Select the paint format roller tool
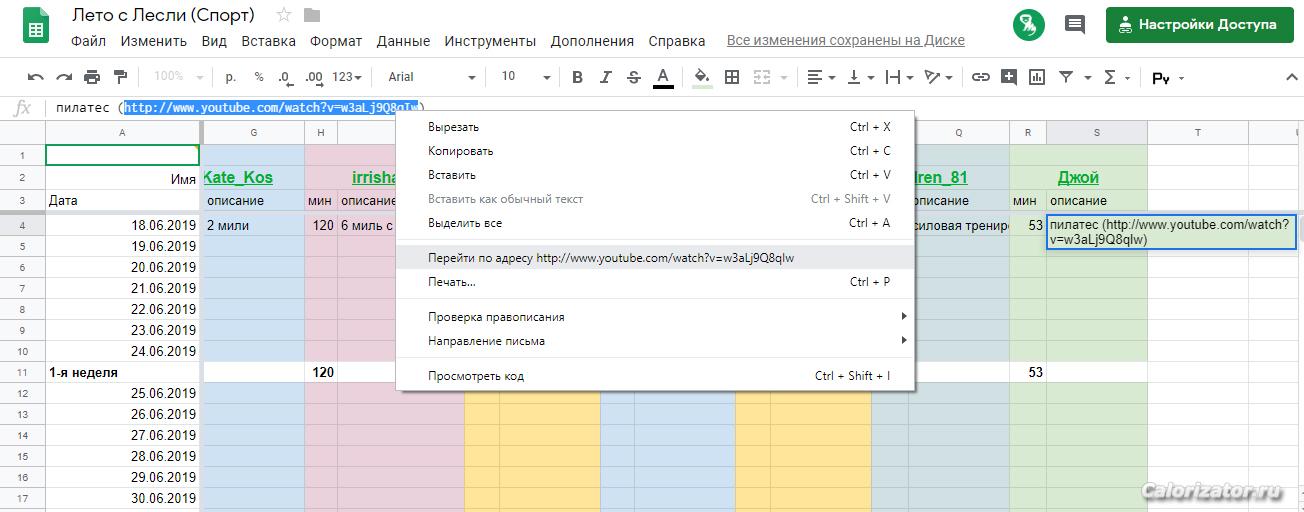Screen dimensions: 1304x512 121,77
